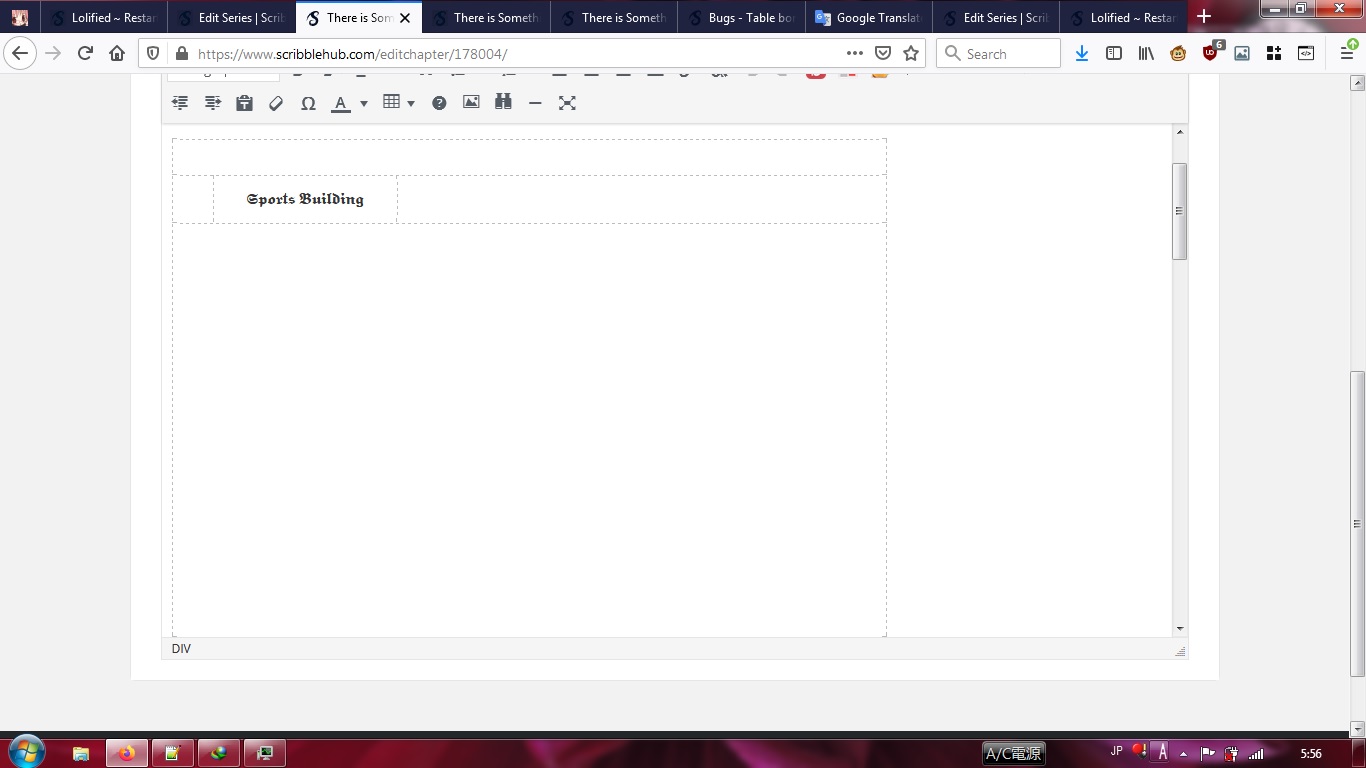The width and height of the screenshot is (1366, 768).
Task: Open the special character omega tool
Action: (x=308, y=103)
